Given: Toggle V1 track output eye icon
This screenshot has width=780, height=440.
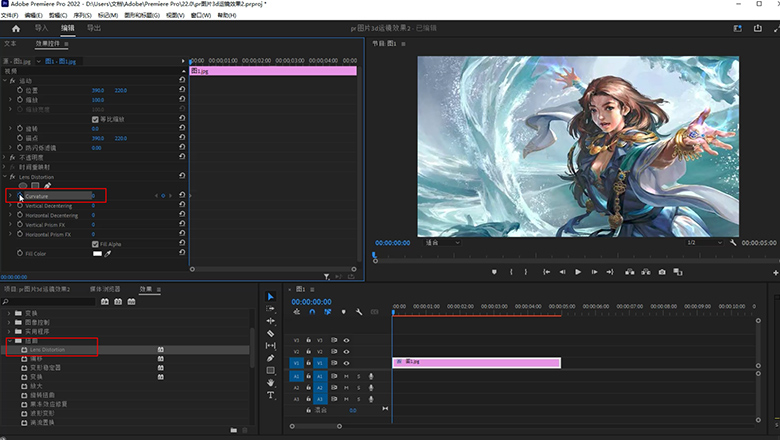Looking at the screenshot, I should (346, 363).
